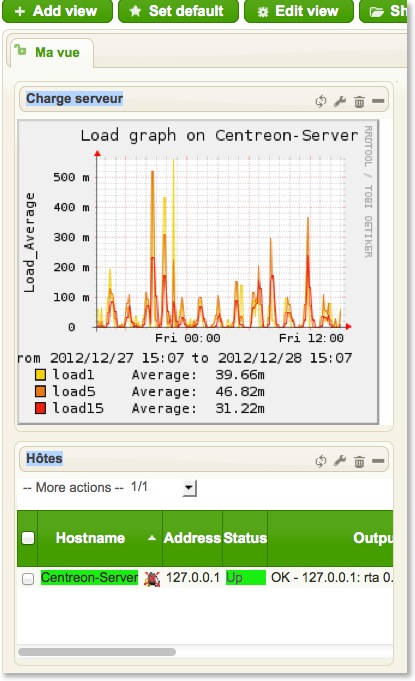This screenshot has width=415, height=681.
Task: Click the Add view button
Action: click(x=57, y=11)
